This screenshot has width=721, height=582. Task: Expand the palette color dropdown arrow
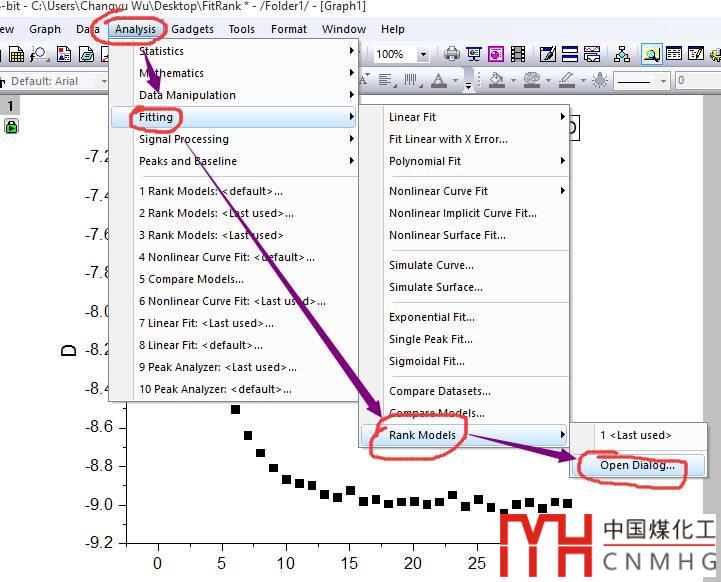(x=549, y=81)
